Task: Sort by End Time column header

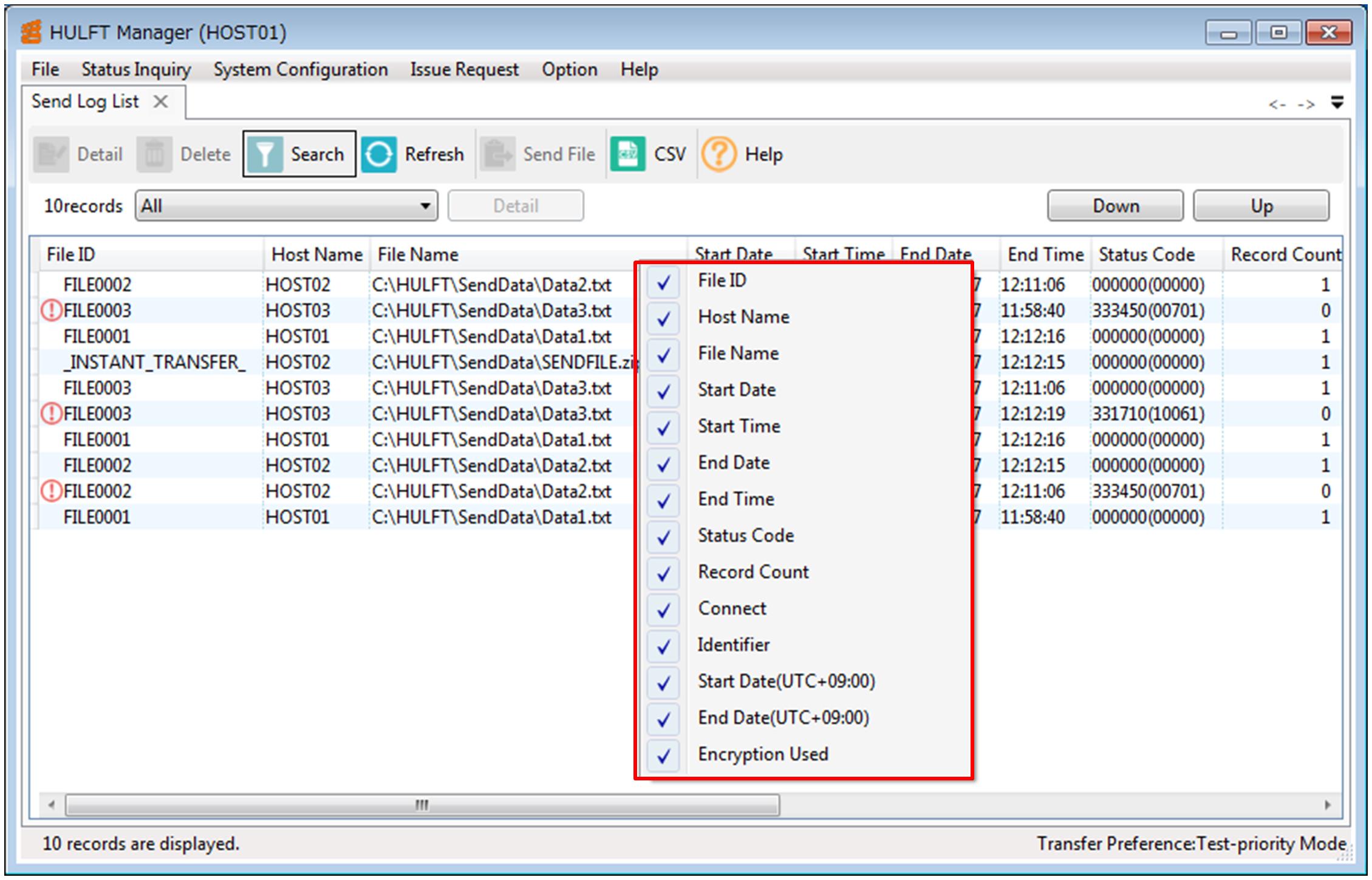Action: click(x=1045, y=254)
